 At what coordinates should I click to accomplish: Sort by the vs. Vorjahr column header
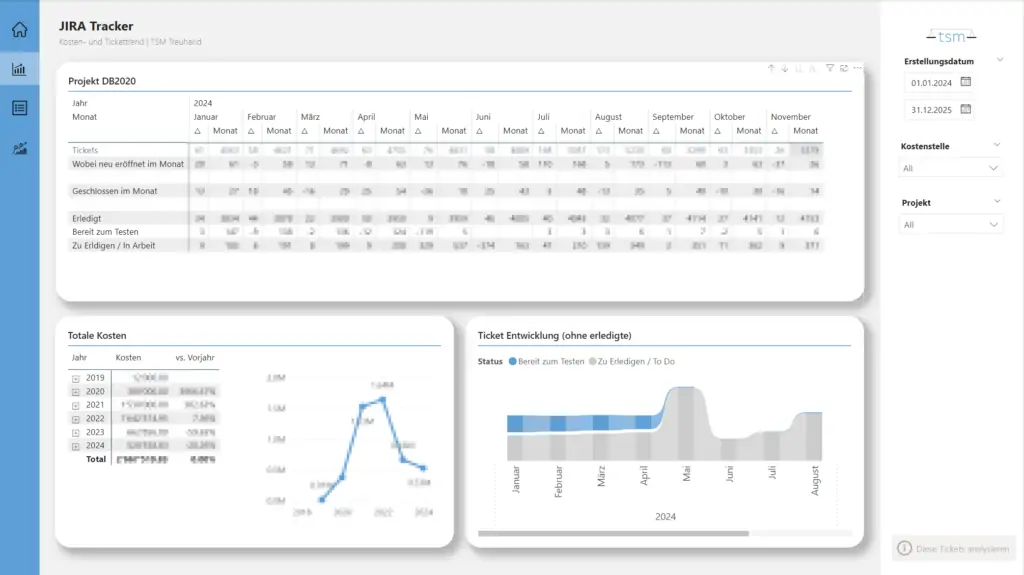(195, 357)
